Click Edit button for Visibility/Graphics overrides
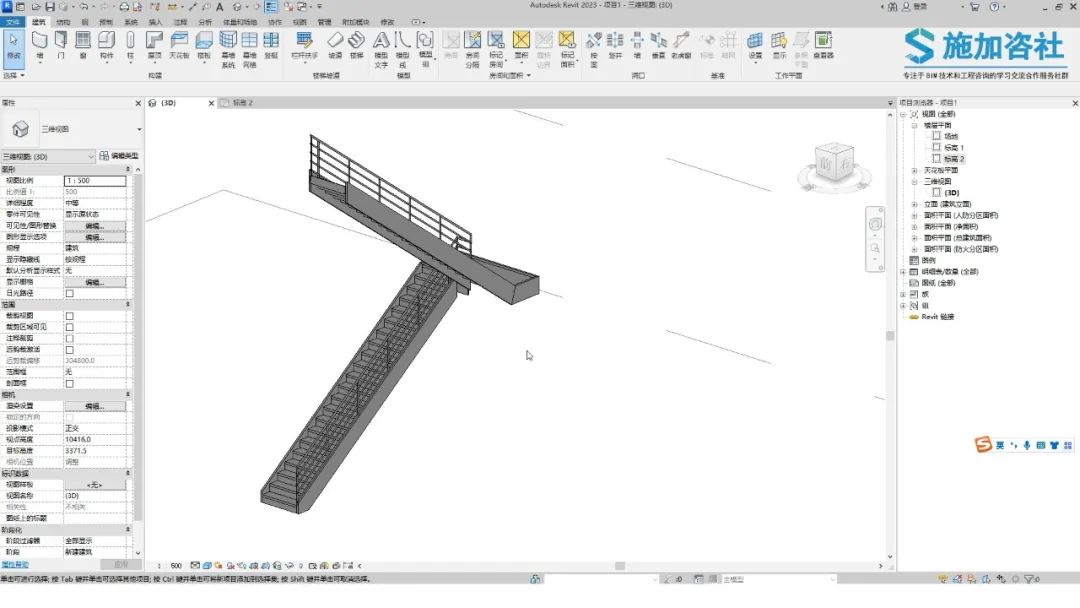The width and height of the screenshot is (1080, 608). (x=94, y=226)
